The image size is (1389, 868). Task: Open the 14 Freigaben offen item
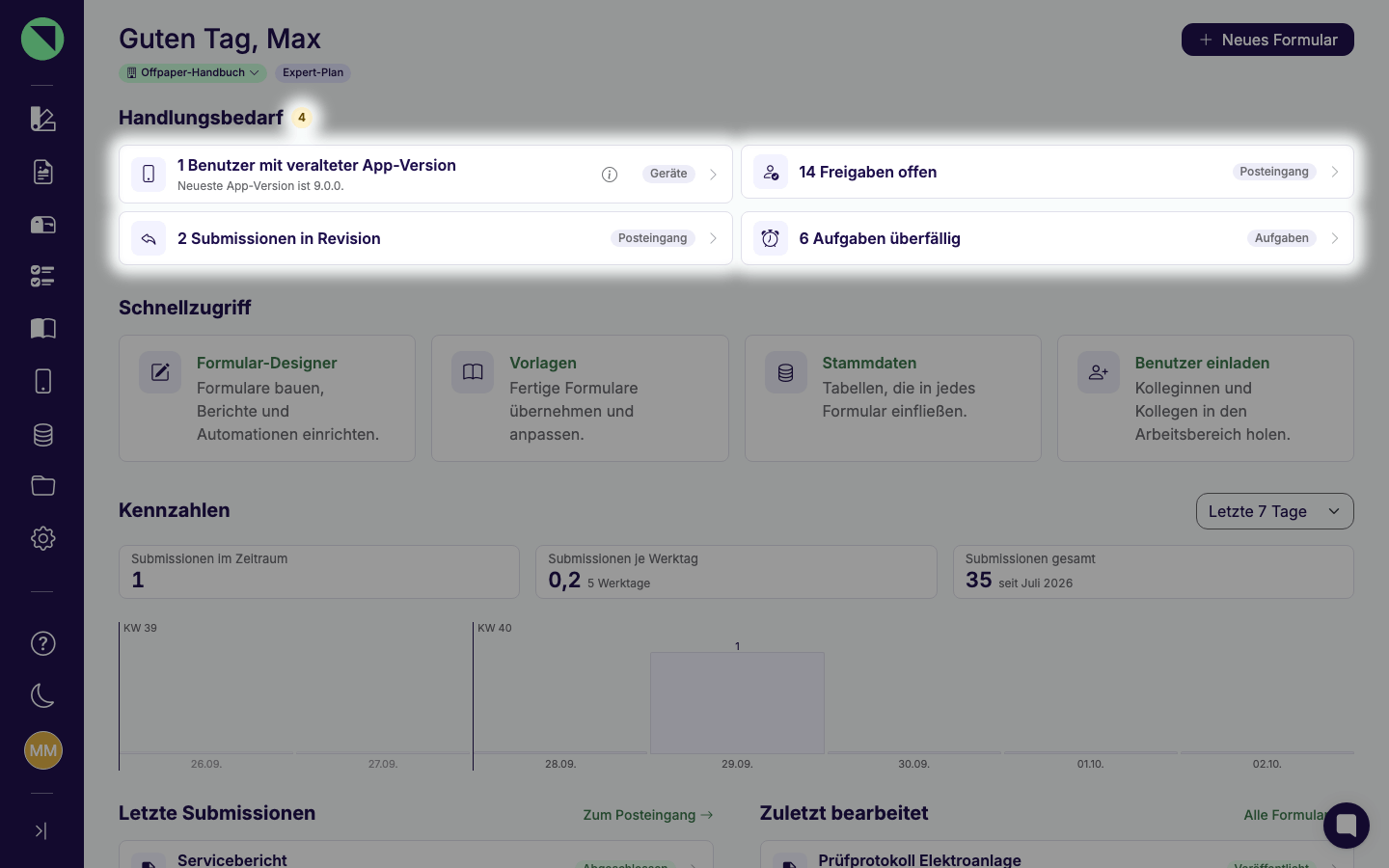(1047, 172)
